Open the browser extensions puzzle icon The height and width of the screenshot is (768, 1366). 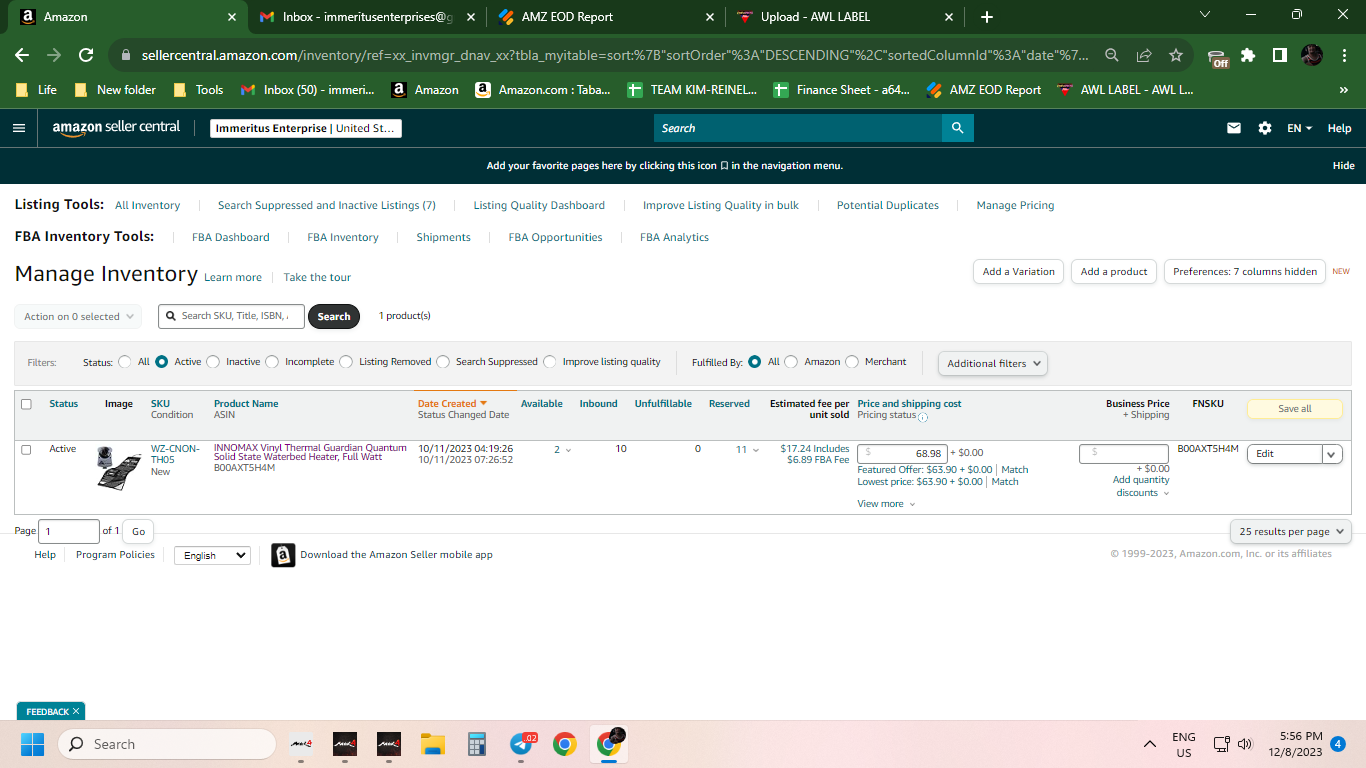(1248, 55)
